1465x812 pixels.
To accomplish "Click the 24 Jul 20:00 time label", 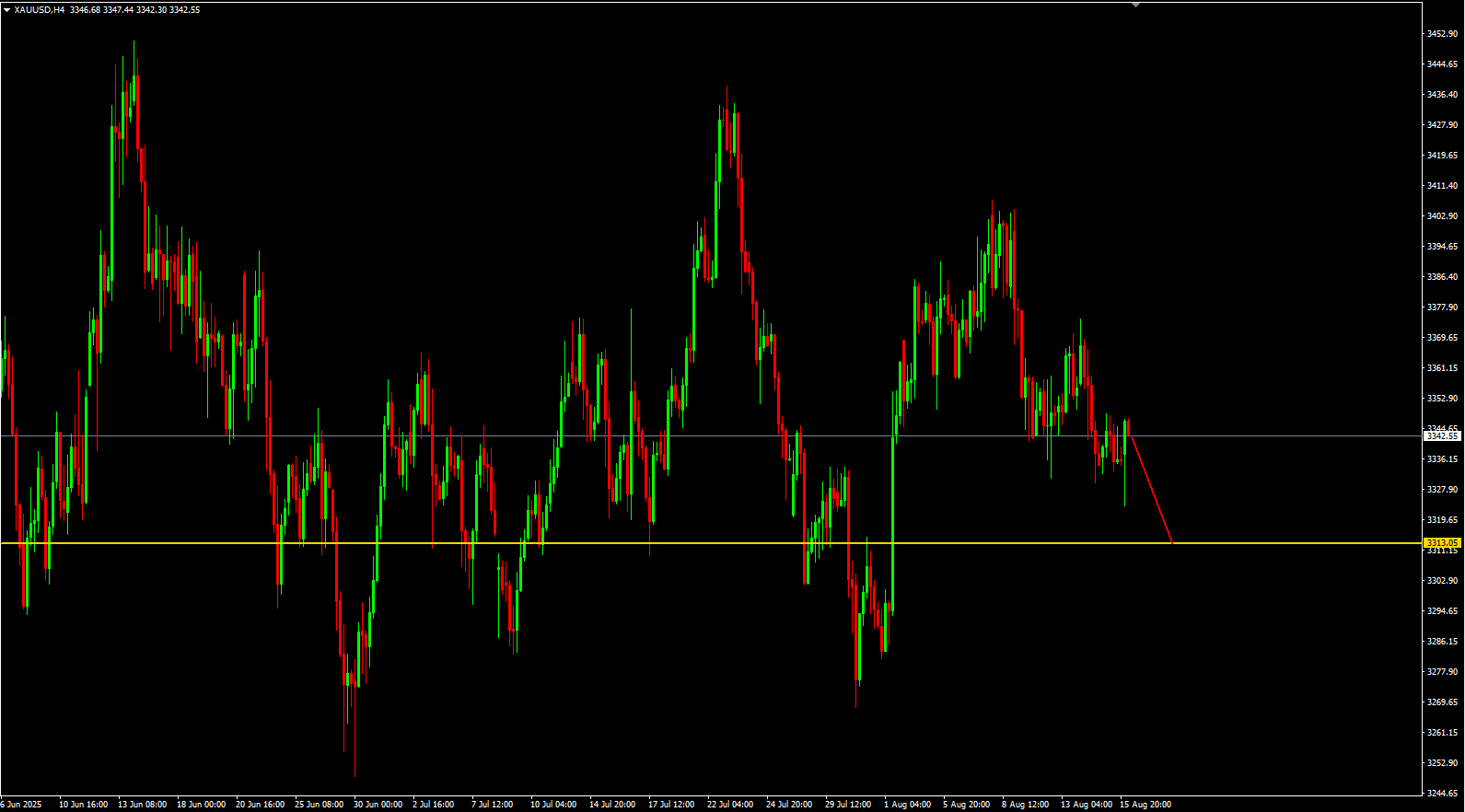I will (789, 805).
